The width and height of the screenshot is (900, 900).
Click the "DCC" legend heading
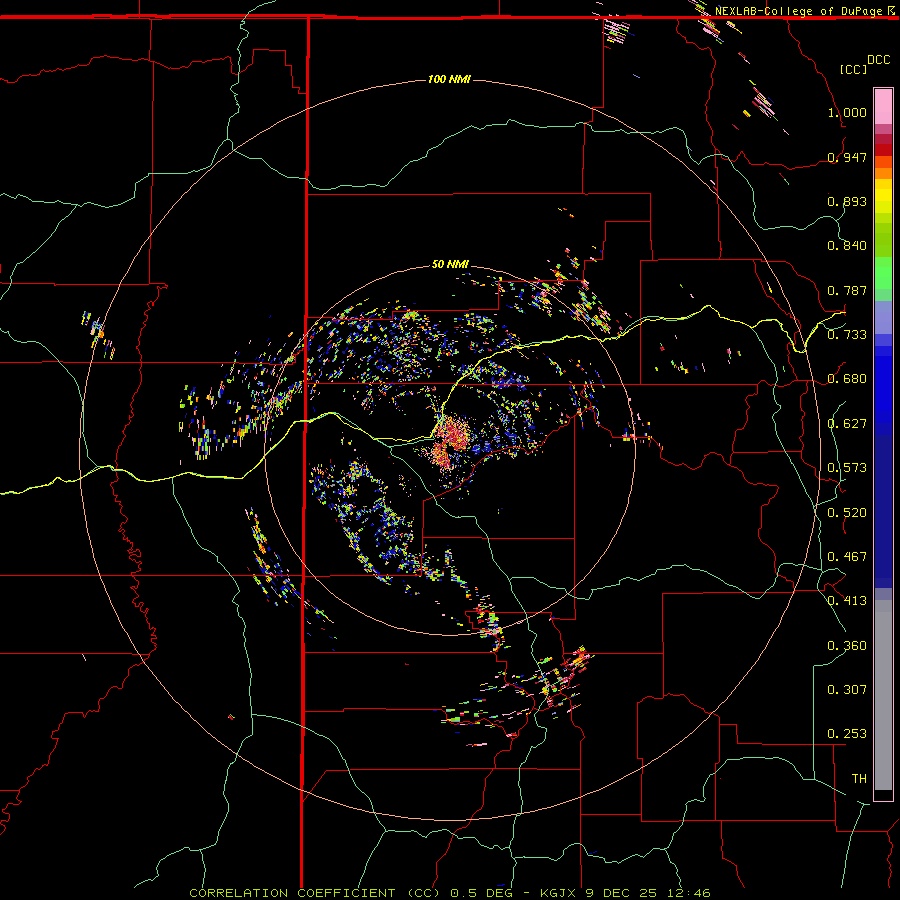click(x=879, y=60)
